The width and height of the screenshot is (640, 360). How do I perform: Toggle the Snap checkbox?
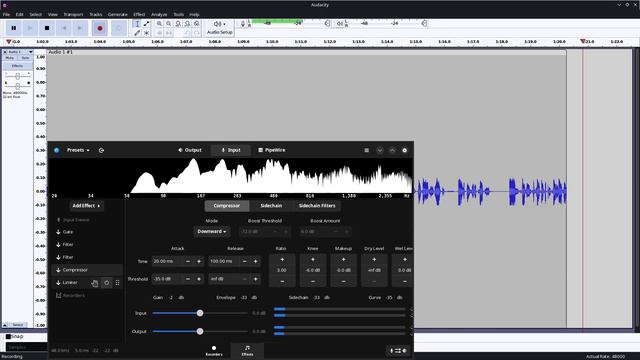(x=8, y=337)
